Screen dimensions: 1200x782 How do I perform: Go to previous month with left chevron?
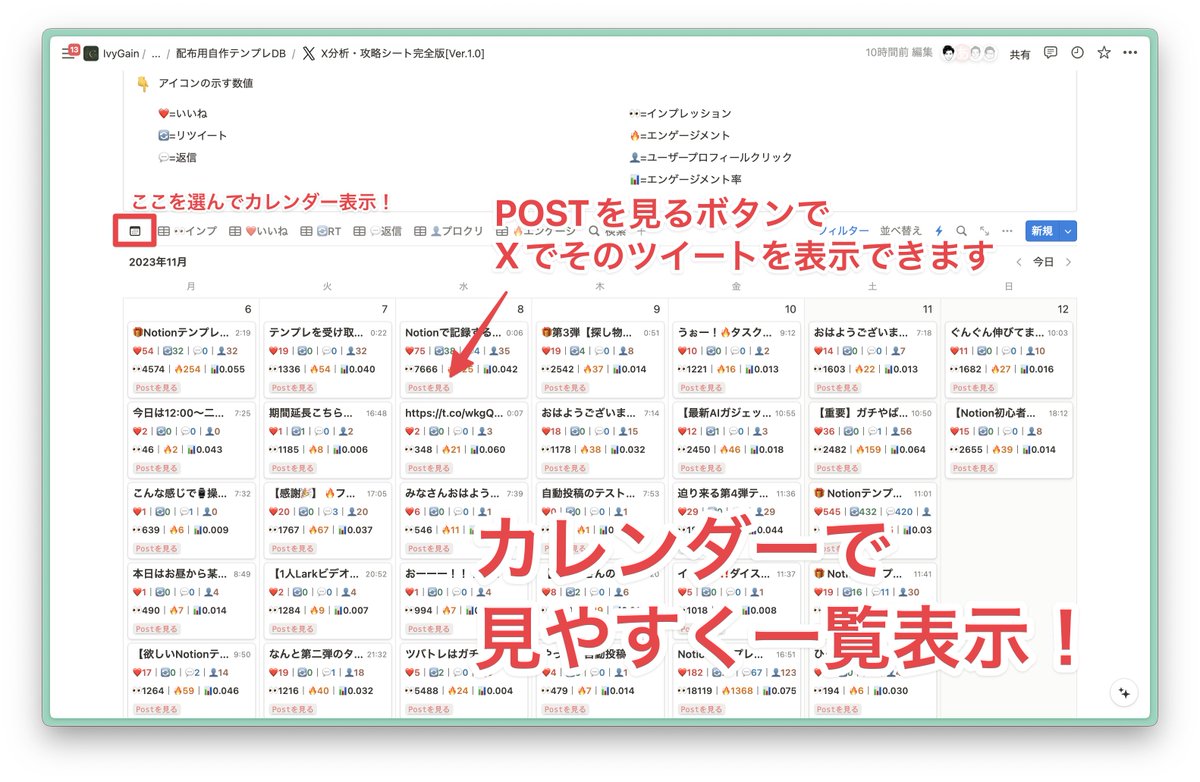pyautogui.click(x=1019, y=262)
